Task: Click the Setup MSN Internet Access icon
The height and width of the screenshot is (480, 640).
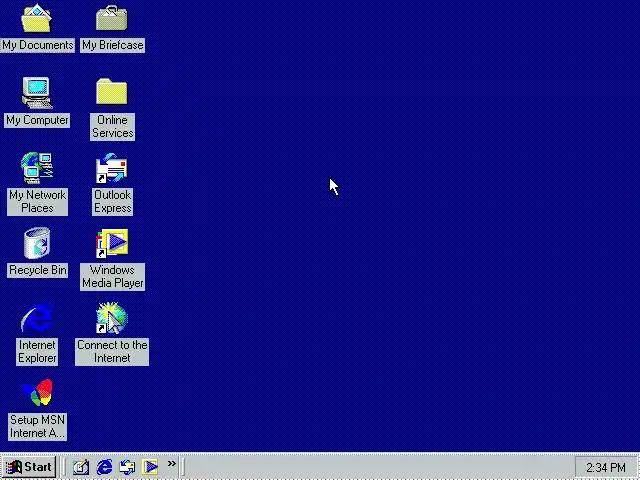Action: [37, 393]
